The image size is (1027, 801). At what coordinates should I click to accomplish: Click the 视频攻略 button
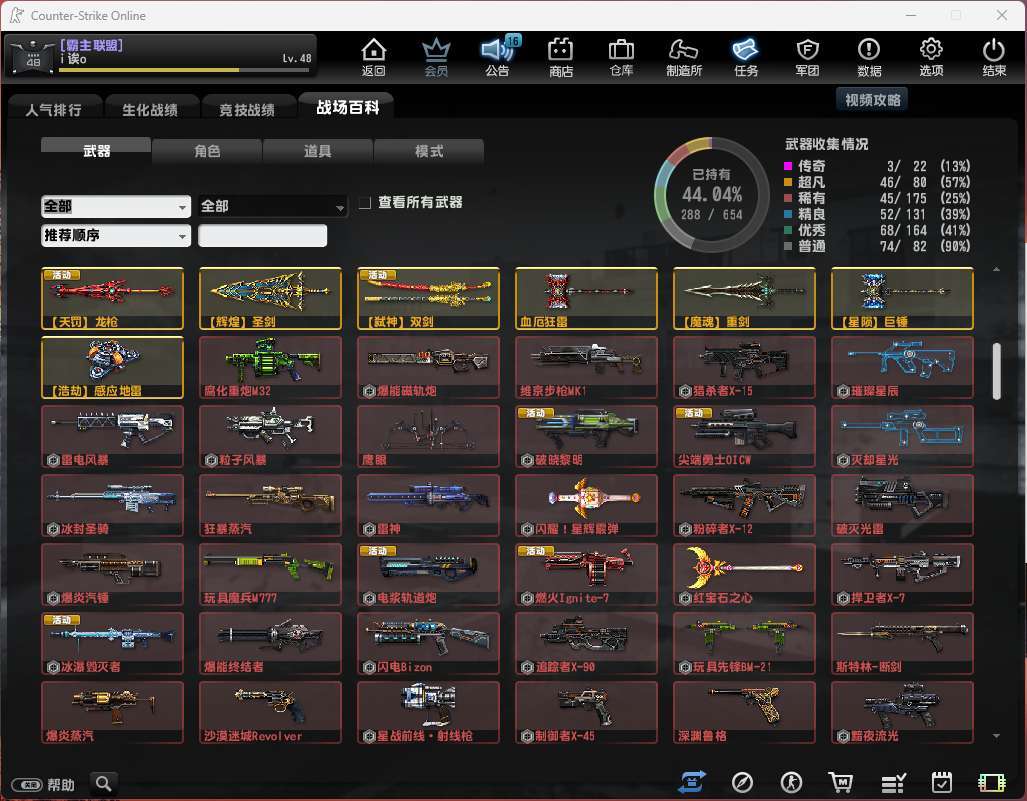872,100
